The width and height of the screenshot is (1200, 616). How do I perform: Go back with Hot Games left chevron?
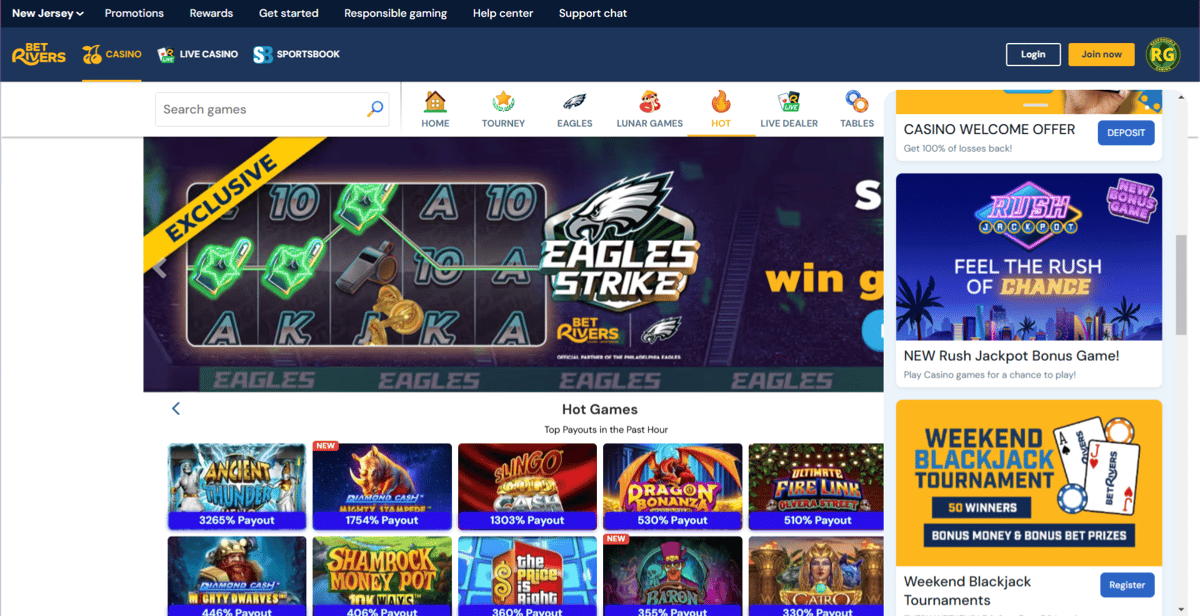[x=176, y=408]
